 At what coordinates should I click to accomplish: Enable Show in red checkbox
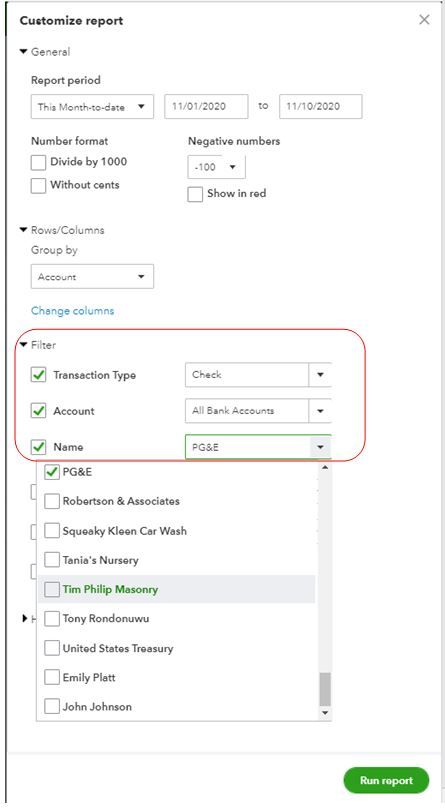click(x=195, y=194)
